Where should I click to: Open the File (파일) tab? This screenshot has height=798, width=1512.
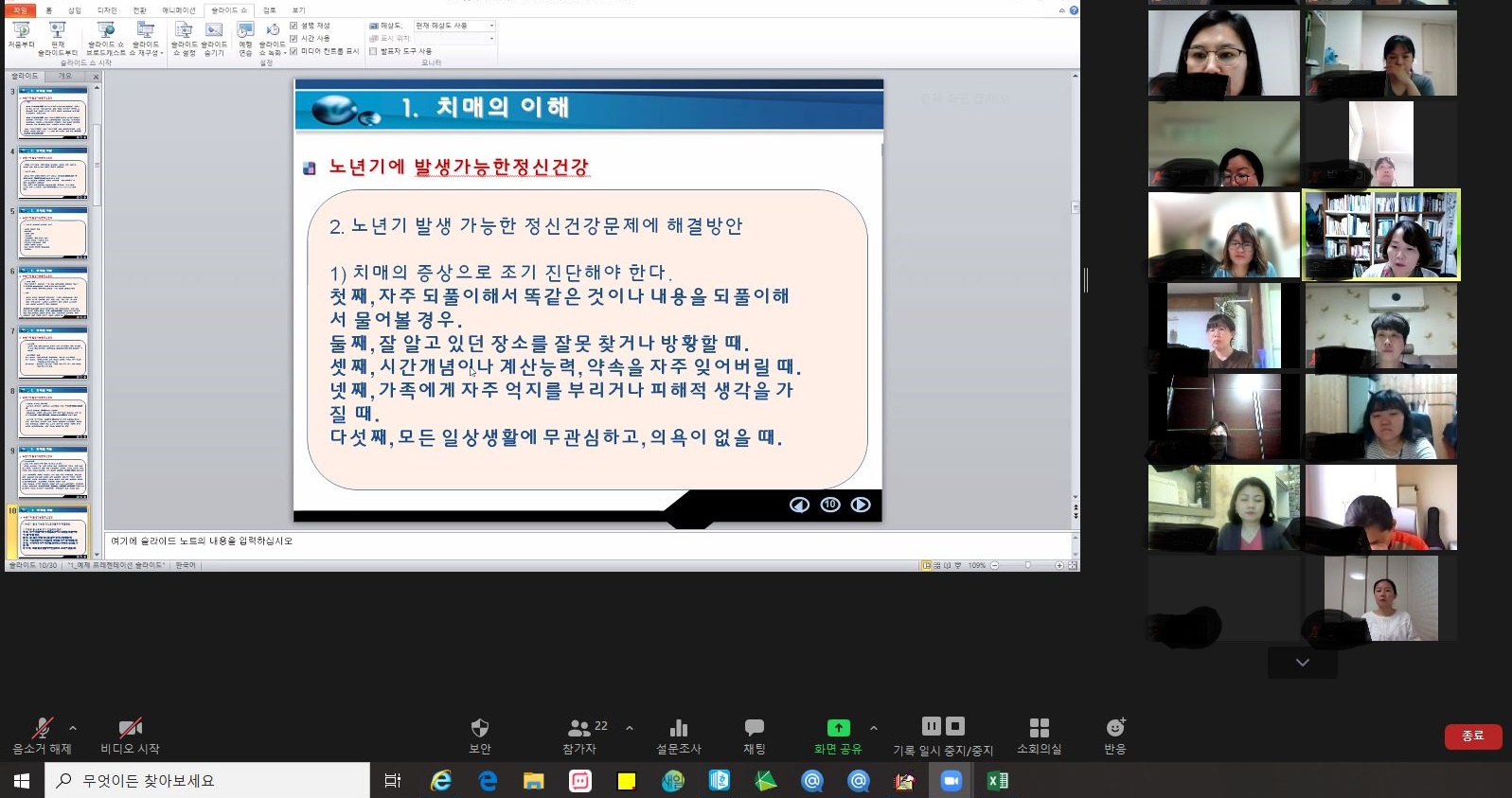(20, 10)
